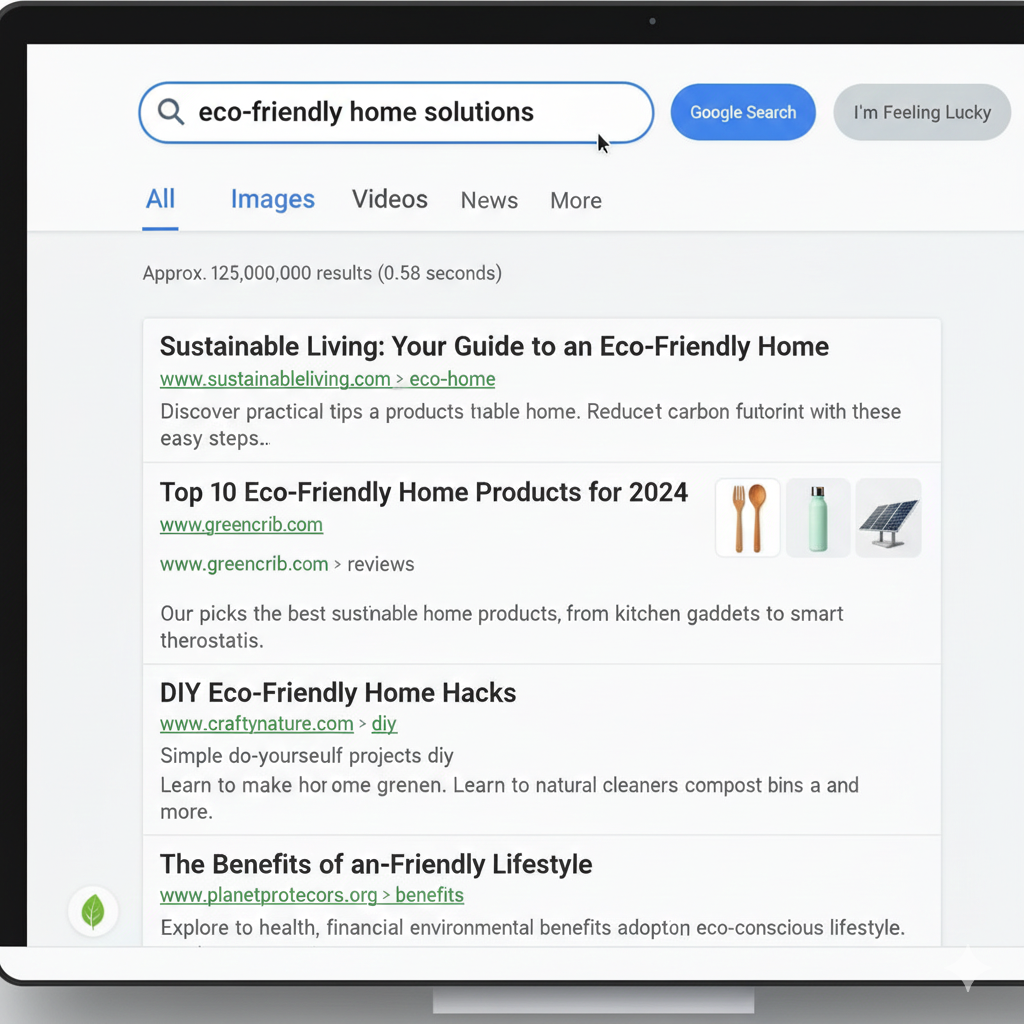1024x1024 pixels.
Task: Click the magnifying glass search icon
Action: [x=171, y=112]
